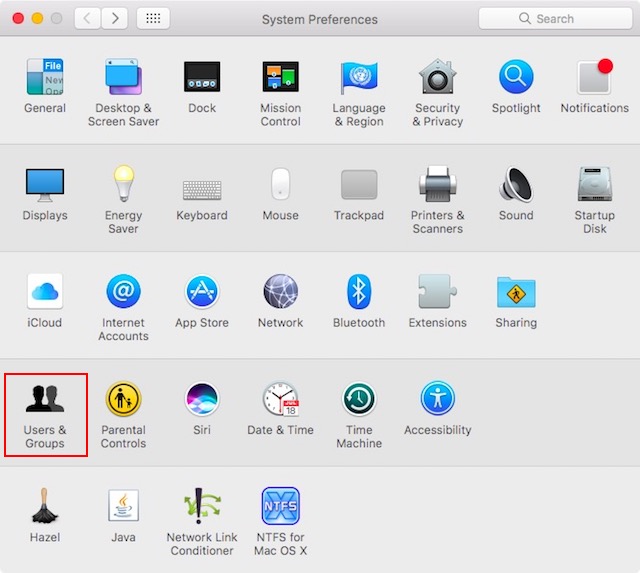Click the Search field in toolbar
640x573 pixels.
tap(555, 19)
